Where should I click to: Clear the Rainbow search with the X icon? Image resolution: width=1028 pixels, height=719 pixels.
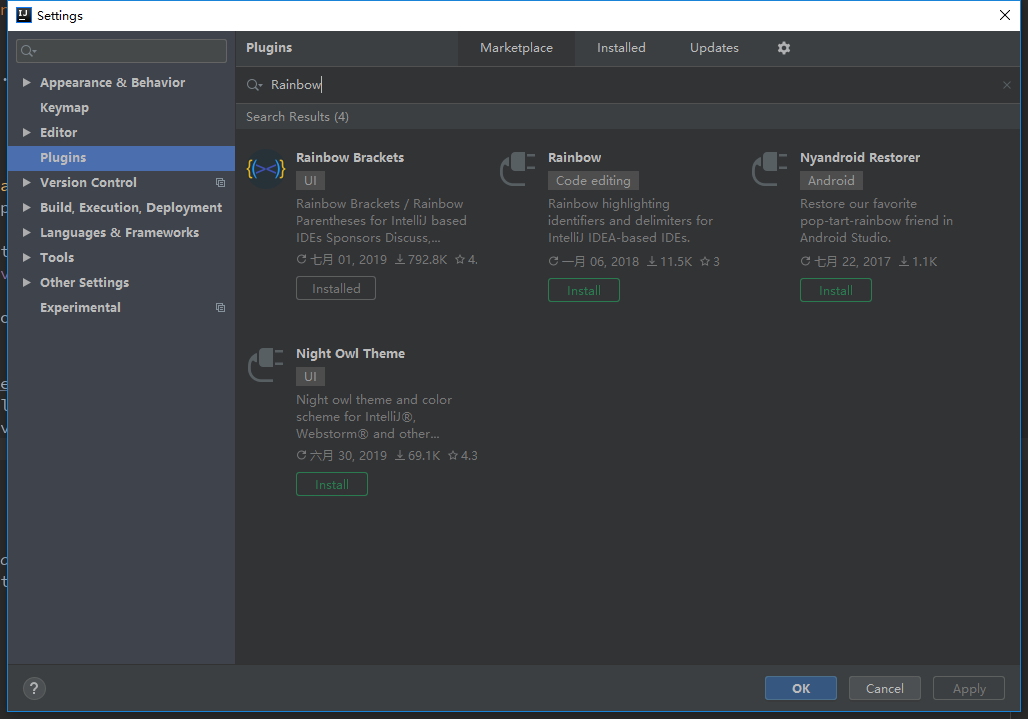pos(1006,85)
